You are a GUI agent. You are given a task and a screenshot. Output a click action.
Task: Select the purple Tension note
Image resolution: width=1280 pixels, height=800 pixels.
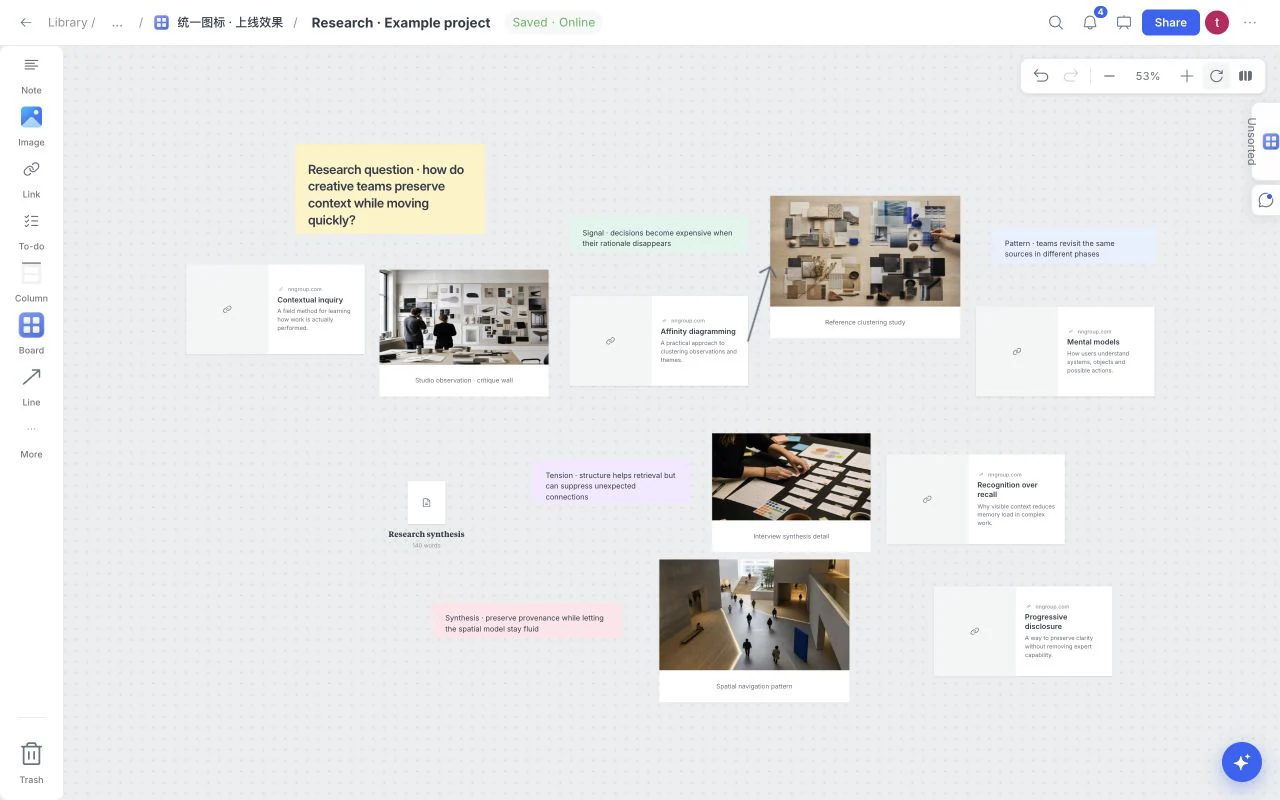(613, 483)
